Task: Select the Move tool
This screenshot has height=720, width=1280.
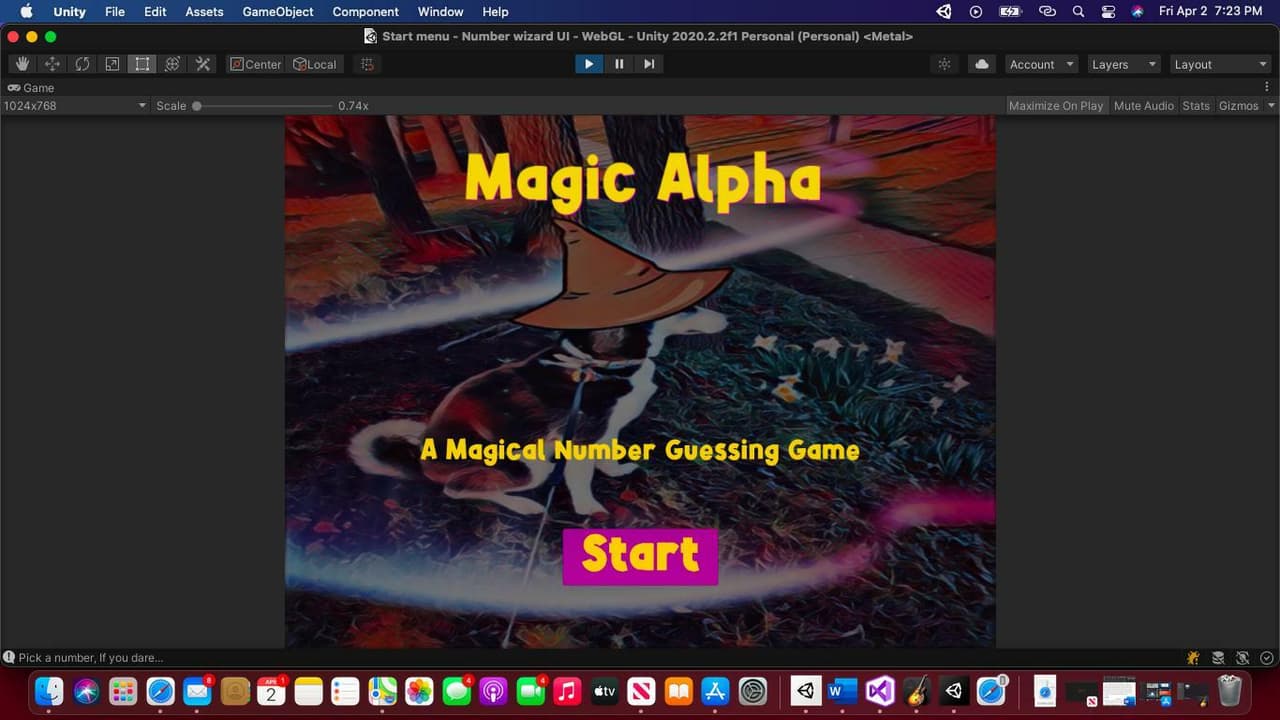Action: pos(52,64)
